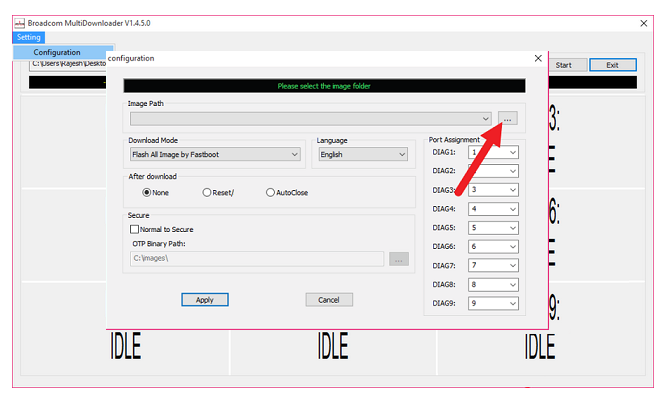Close the configuration dialog
This screenshot has height=396, width=665.
(538, 58)
